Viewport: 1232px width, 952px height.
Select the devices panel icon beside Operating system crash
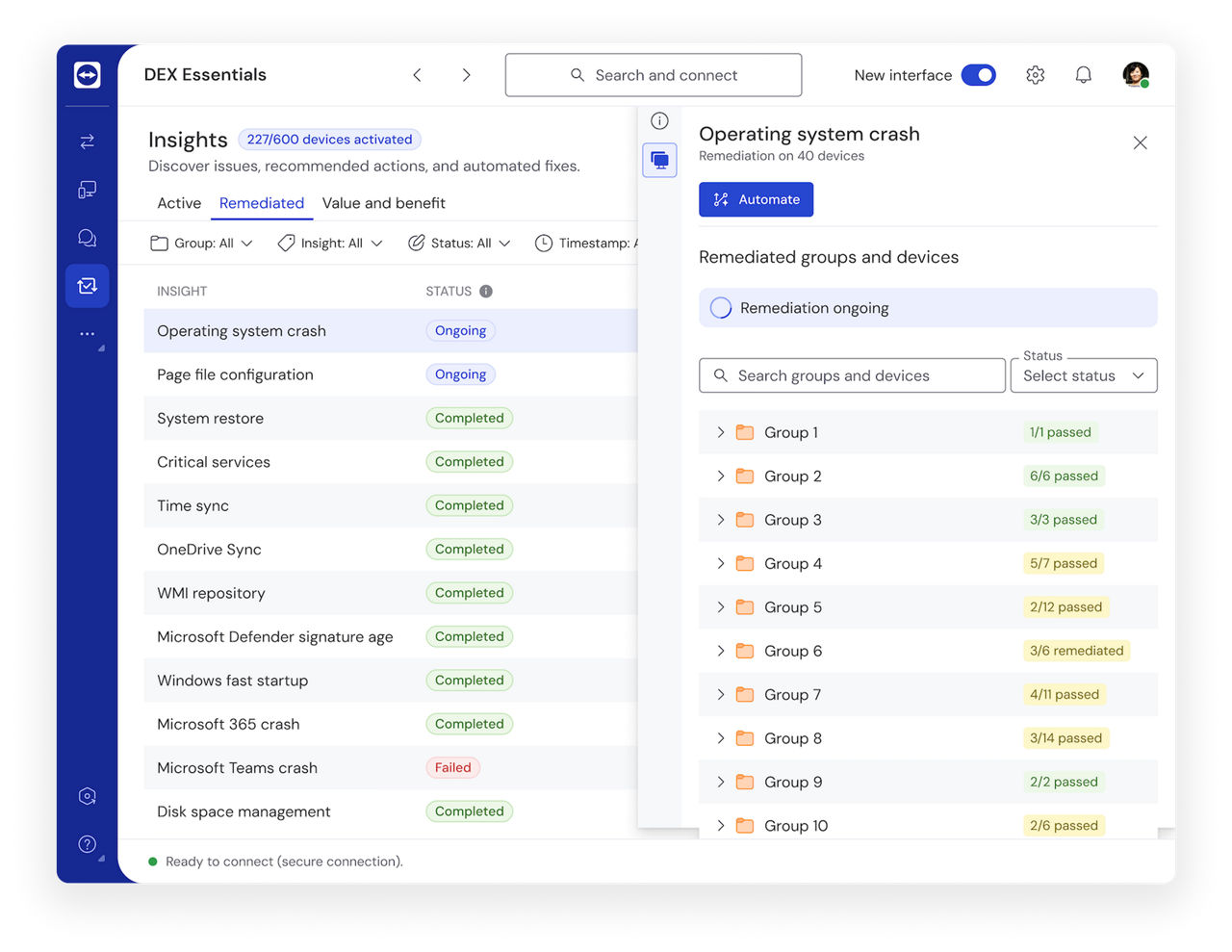[659, 160]
